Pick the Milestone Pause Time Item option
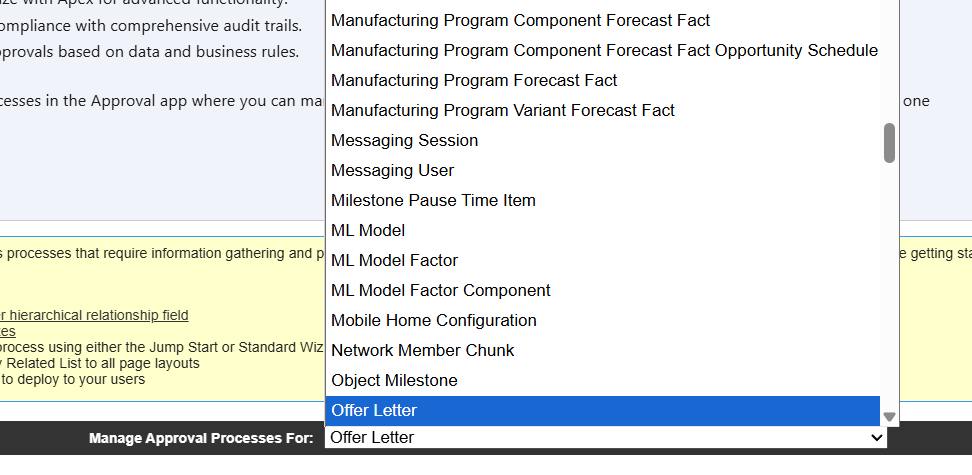Viewport: 972px width, 475px height. (433, 200)
